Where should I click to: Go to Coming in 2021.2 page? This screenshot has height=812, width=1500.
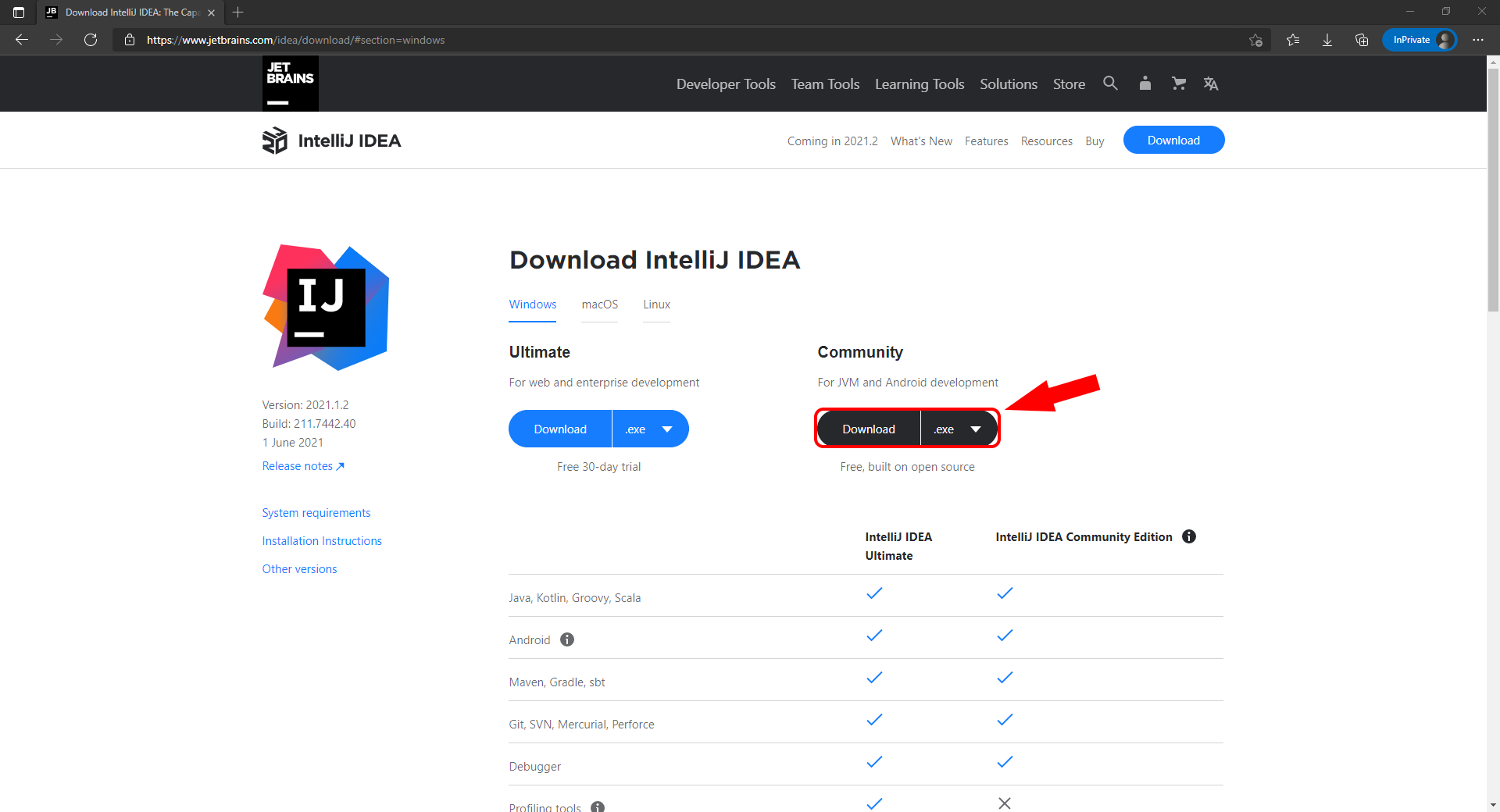pos(833,141)
